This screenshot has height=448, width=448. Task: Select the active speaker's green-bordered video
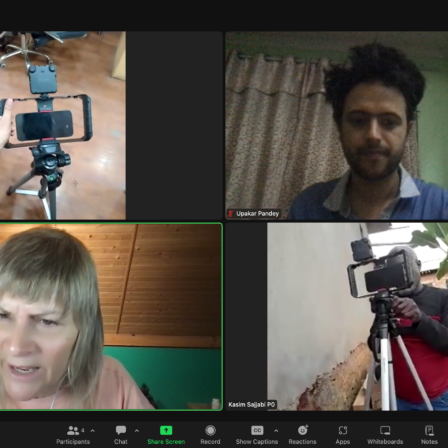111,317
